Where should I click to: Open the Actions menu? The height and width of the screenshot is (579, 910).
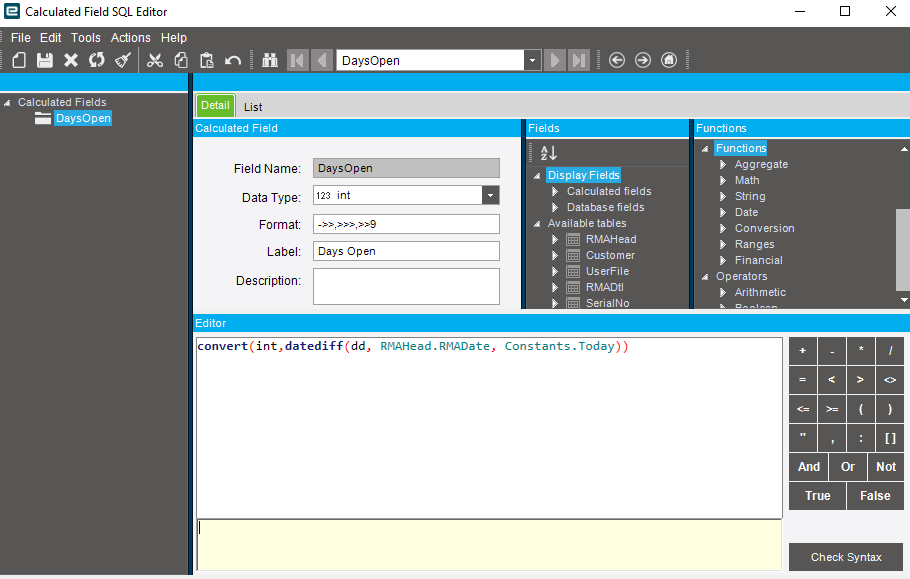[130, 38]
